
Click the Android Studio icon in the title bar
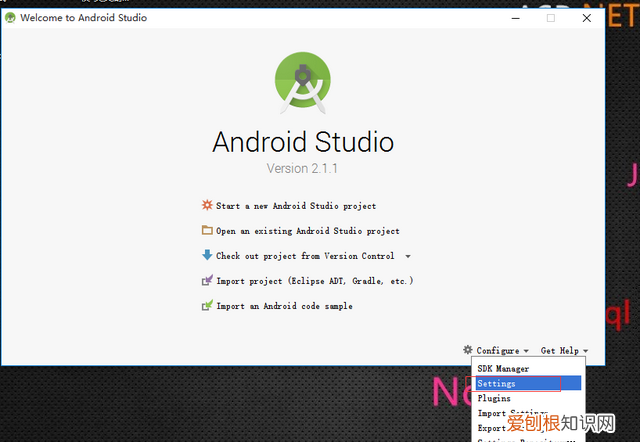(x=10, y=18)
